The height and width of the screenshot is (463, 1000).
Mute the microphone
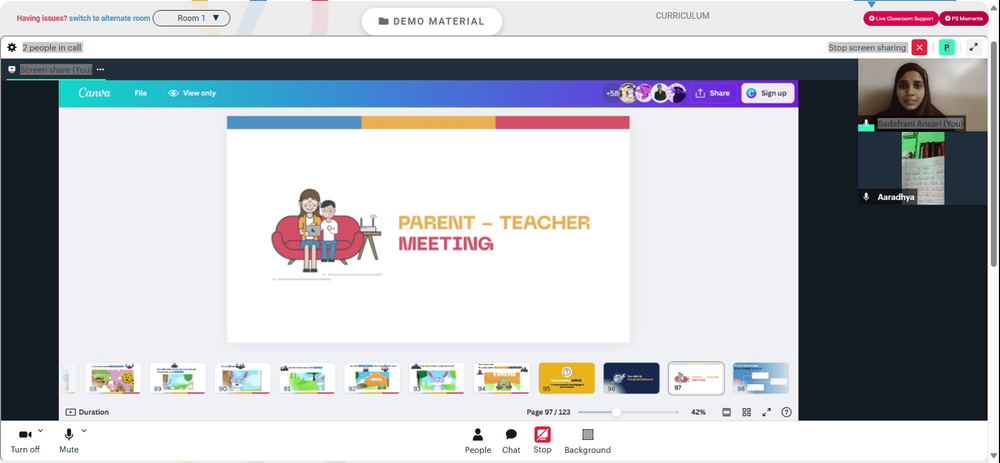[x=69, y=441]
